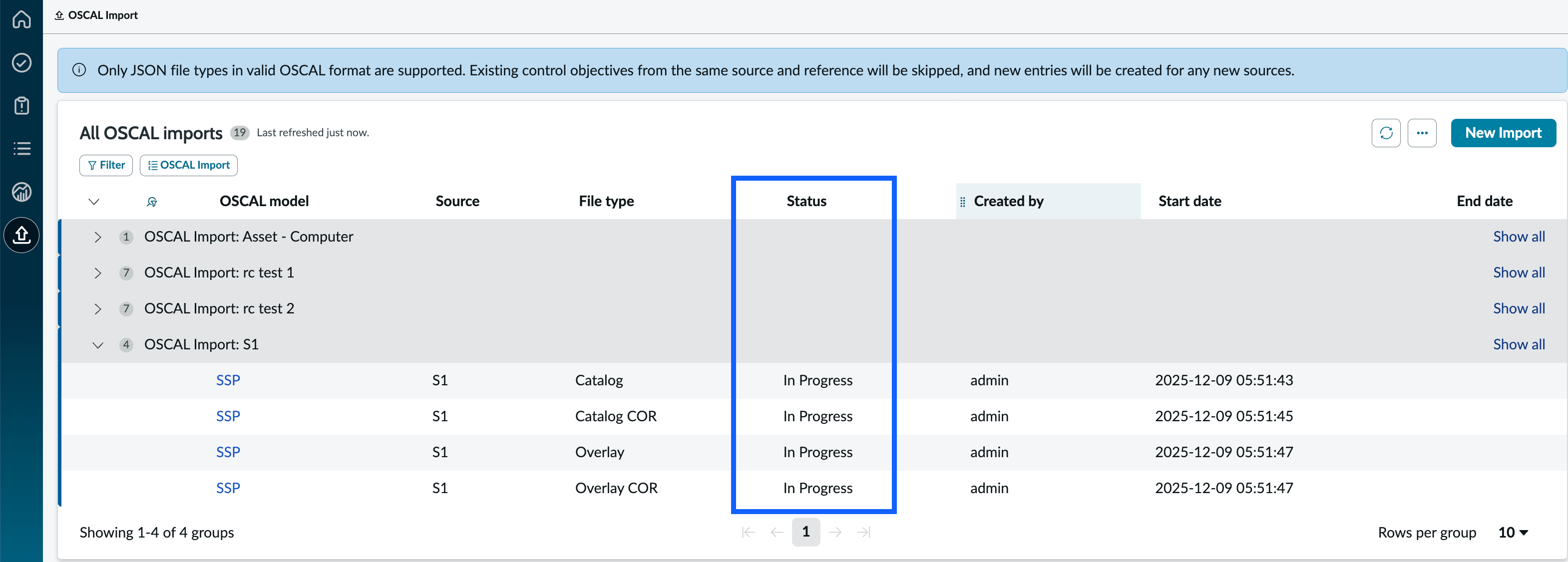
Task: Sort by Created by column header
Action: click(x=1009, y=201)
